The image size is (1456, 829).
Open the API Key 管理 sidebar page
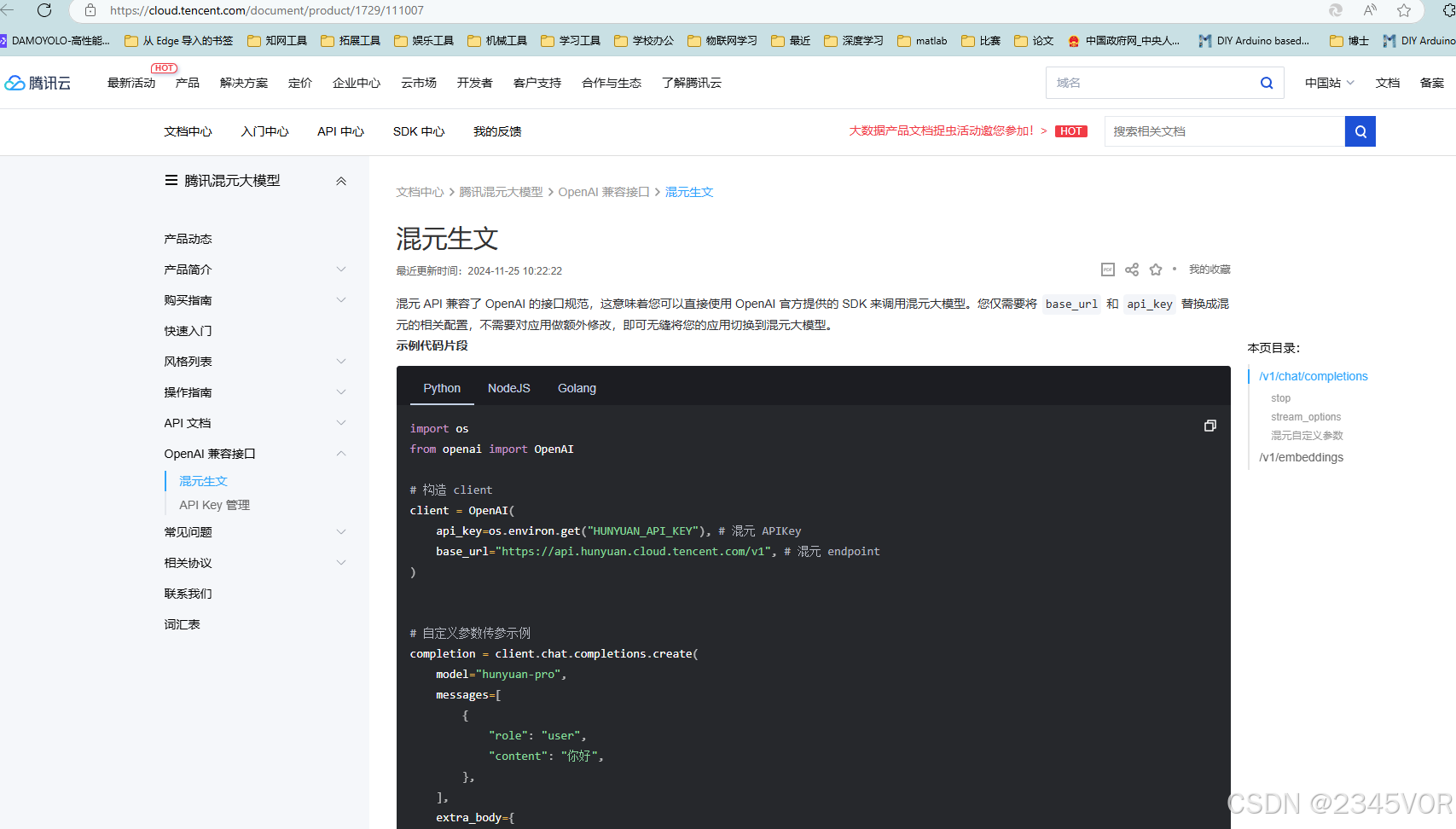click(214, 505)
